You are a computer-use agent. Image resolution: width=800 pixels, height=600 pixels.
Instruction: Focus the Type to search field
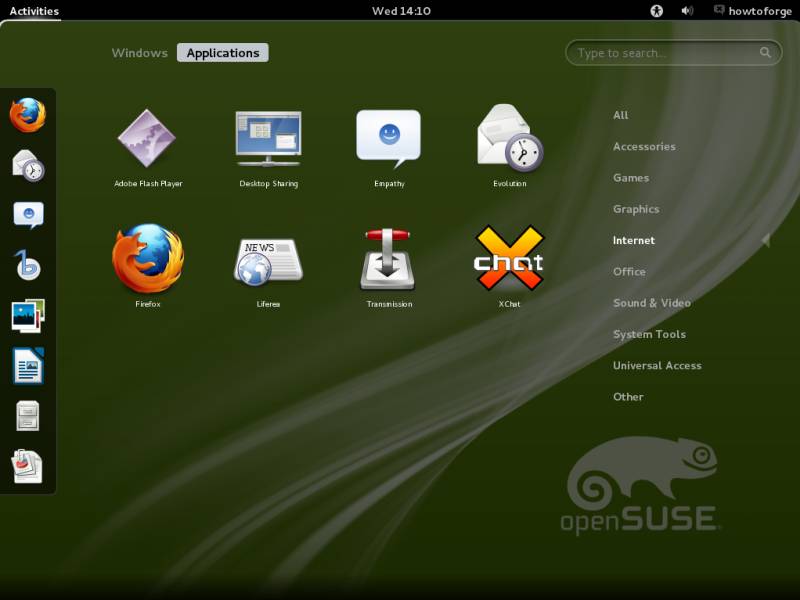tap(673, 53)
